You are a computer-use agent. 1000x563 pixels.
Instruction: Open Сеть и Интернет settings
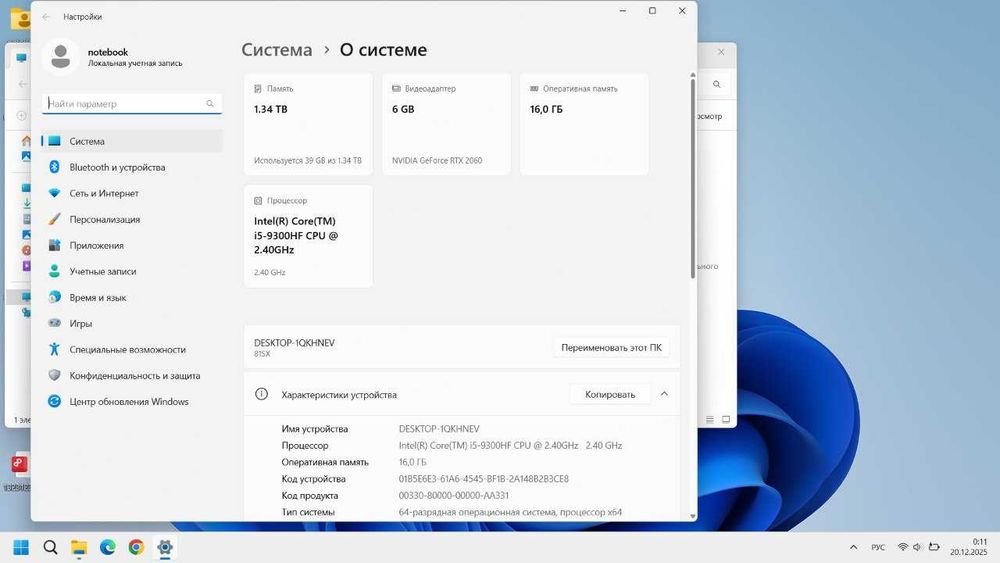(x=132, y=193)
